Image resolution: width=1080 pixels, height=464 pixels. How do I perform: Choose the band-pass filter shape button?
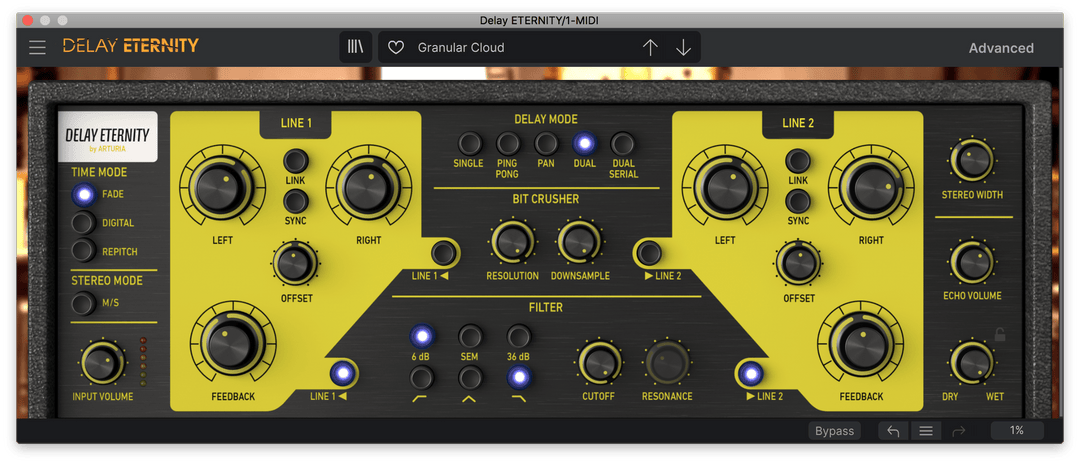pyautogui.click(x=470, y=377)
